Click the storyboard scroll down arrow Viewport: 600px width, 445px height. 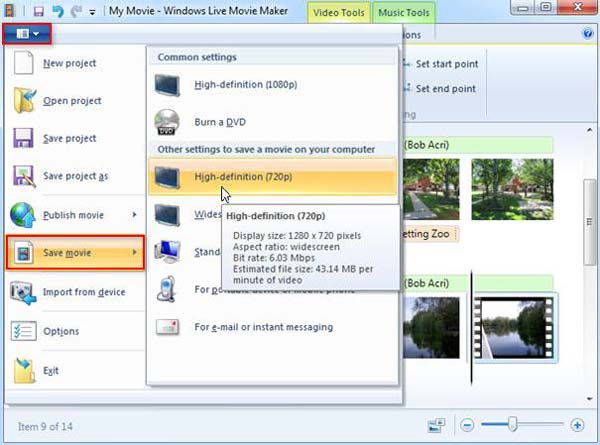(590, 399)
